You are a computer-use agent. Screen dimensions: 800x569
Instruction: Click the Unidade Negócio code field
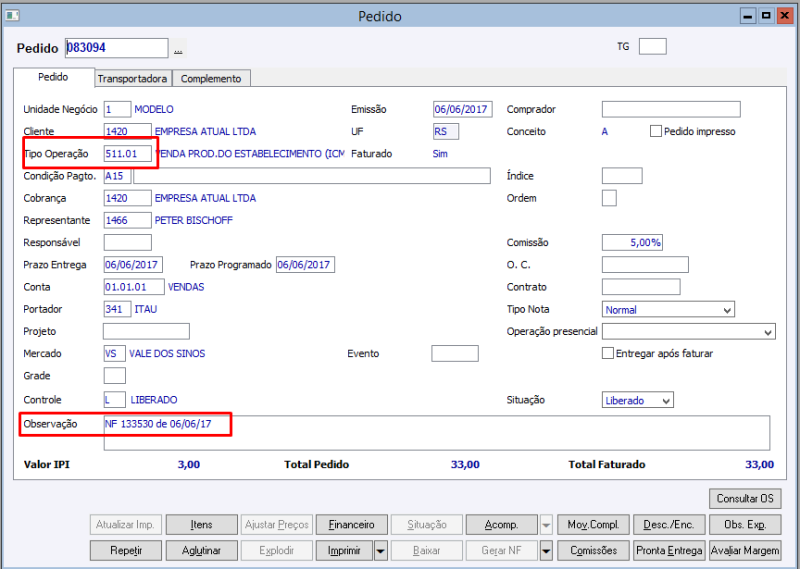[117, 109]
